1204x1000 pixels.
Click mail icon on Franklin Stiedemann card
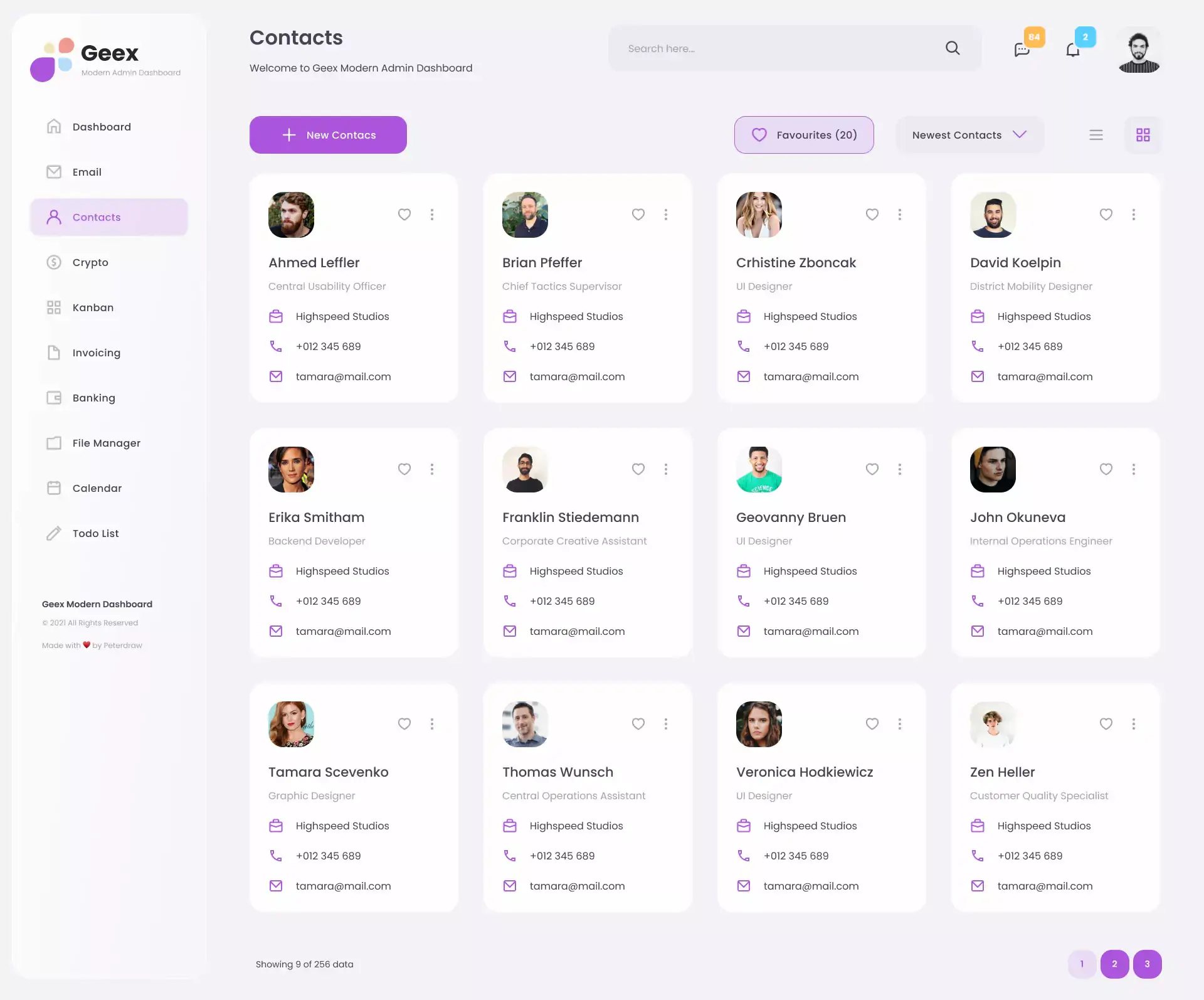[510, 631]
